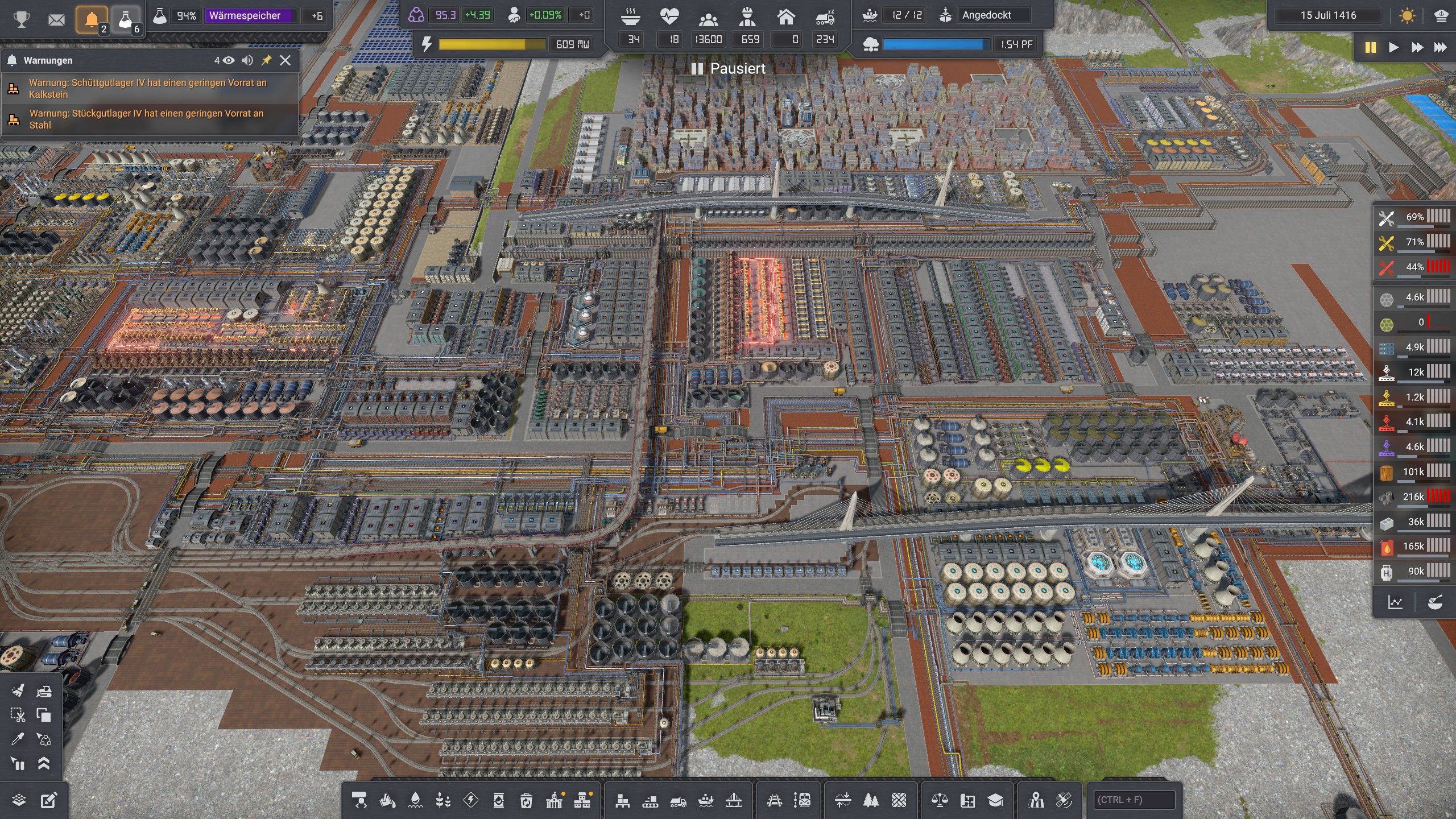This screenshot has width=1456, height=819.
Task: Click the Wärmespeicher research progress bar
Action: 250,16
